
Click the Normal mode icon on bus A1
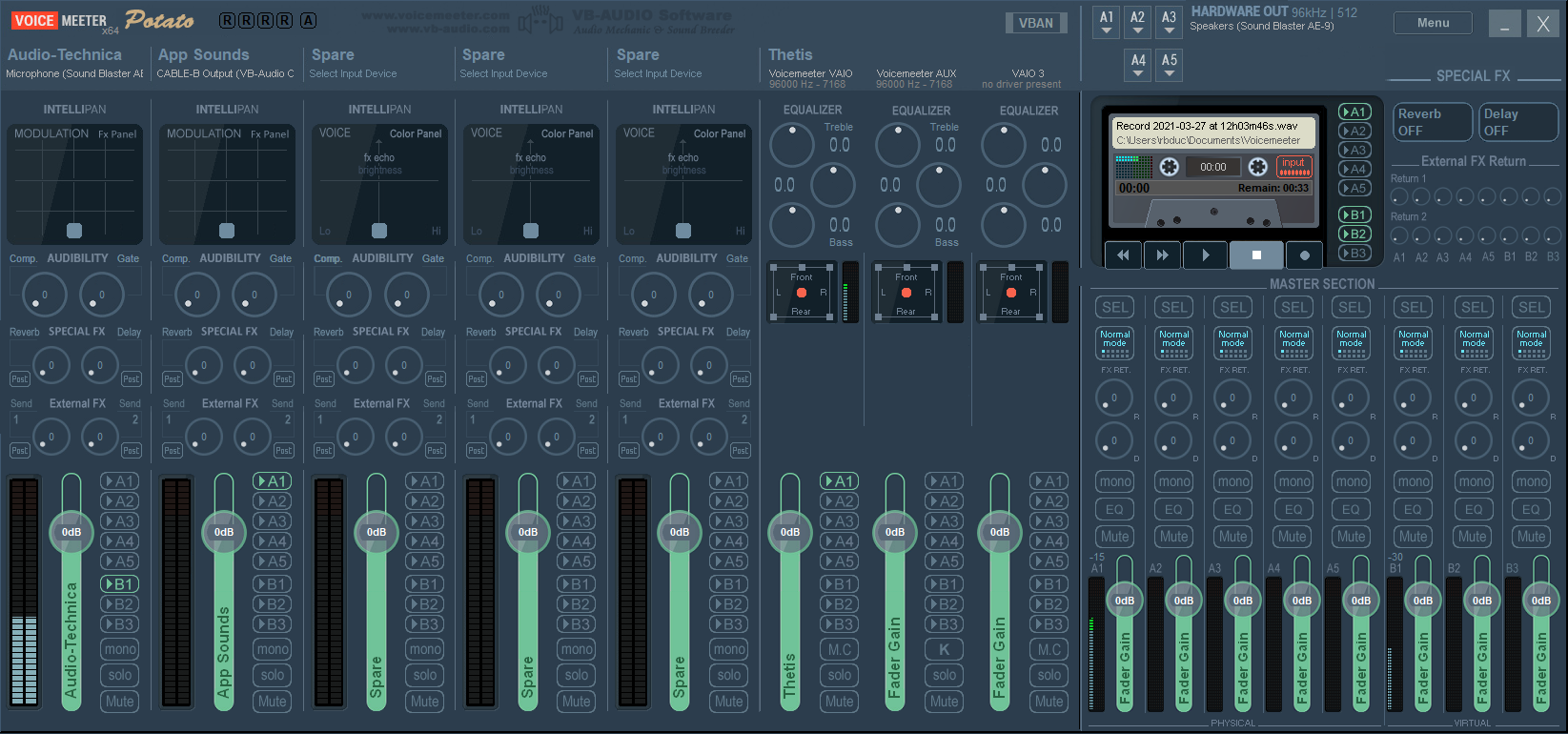(1114, 343)
